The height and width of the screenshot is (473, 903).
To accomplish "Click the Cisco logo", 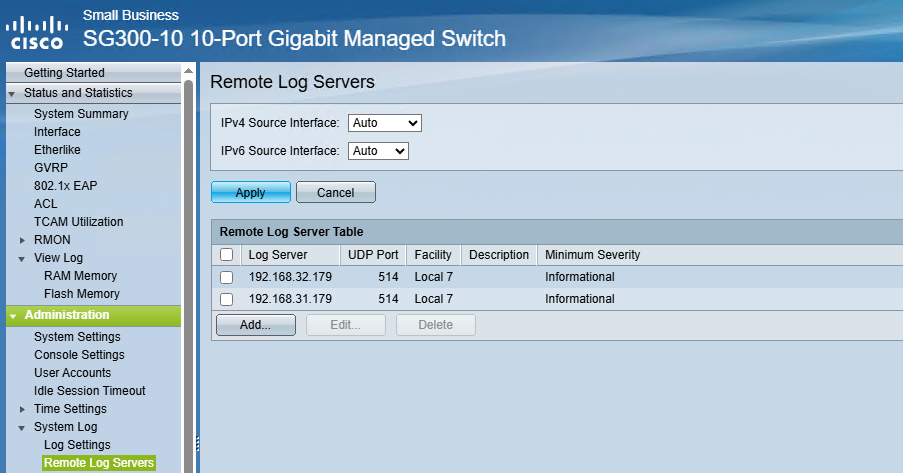I will coord(37,30).
